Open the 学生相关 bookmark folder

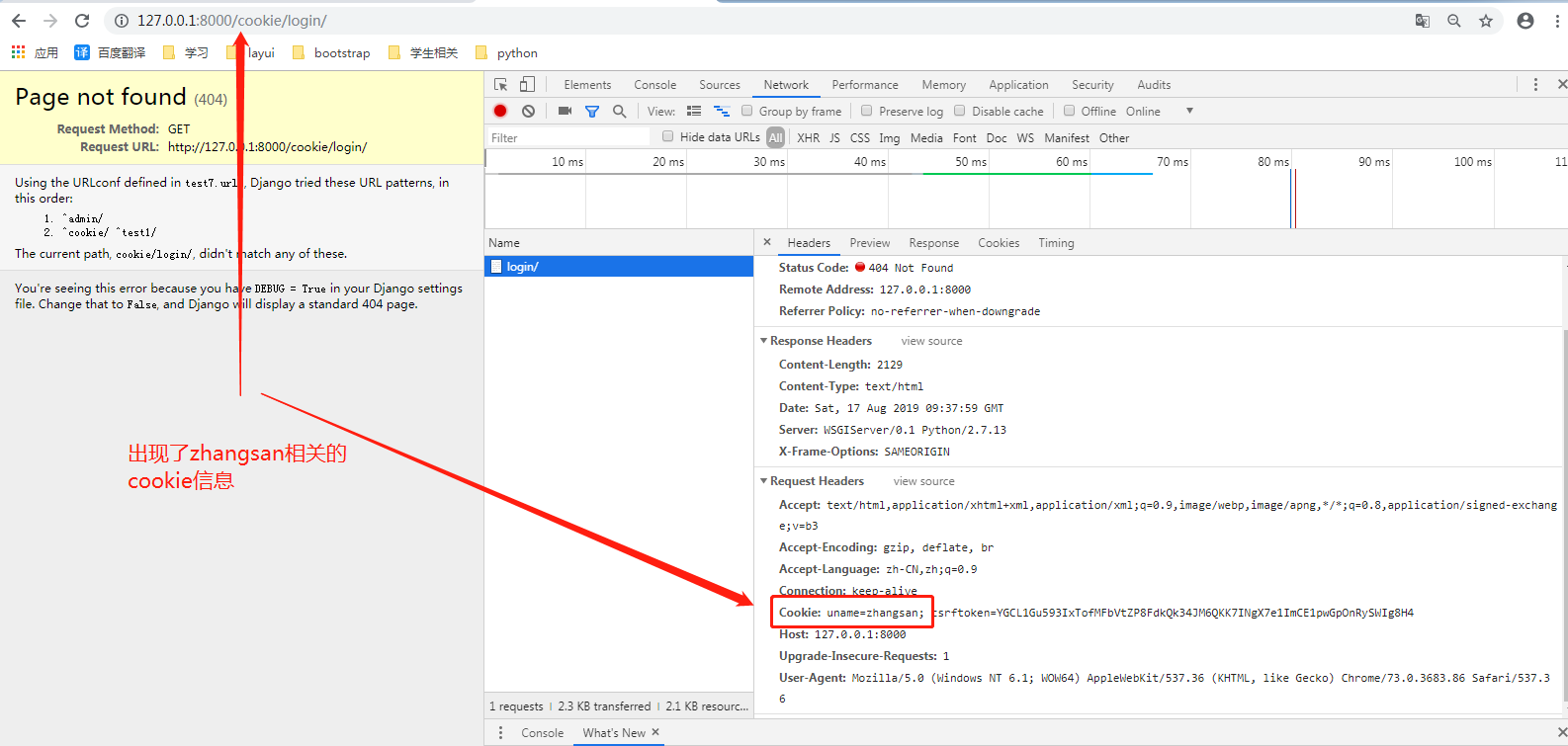(424, 52)
